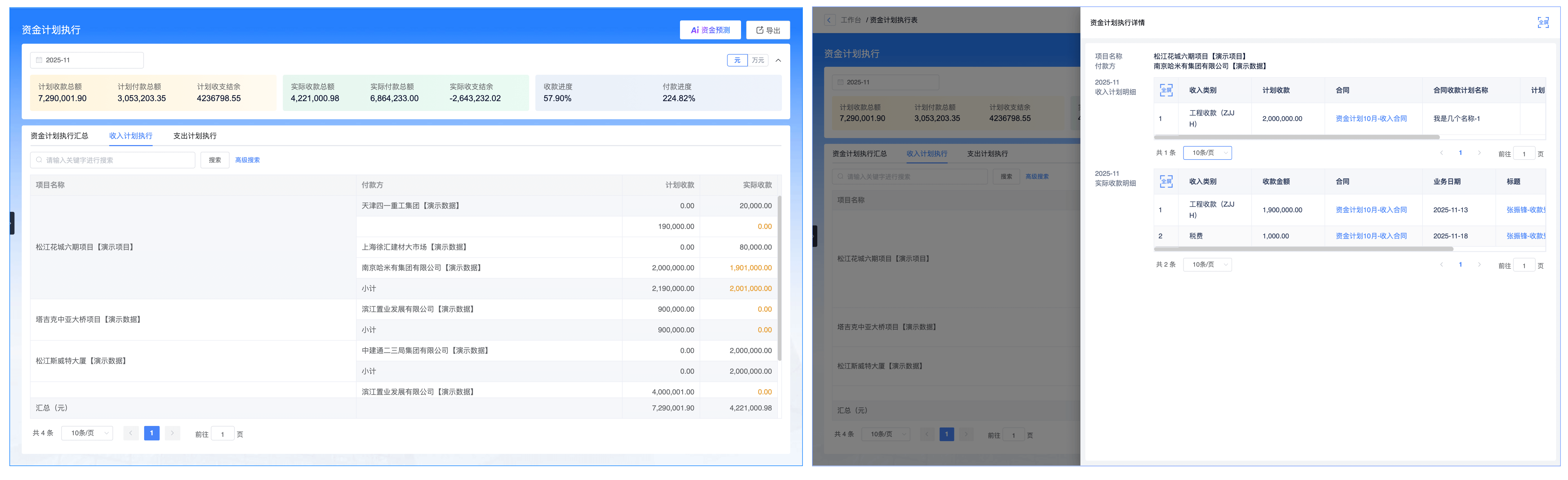Switch to 支出计划执行 tab
The image size is (1568, 480).
click(x=195, y=136)
